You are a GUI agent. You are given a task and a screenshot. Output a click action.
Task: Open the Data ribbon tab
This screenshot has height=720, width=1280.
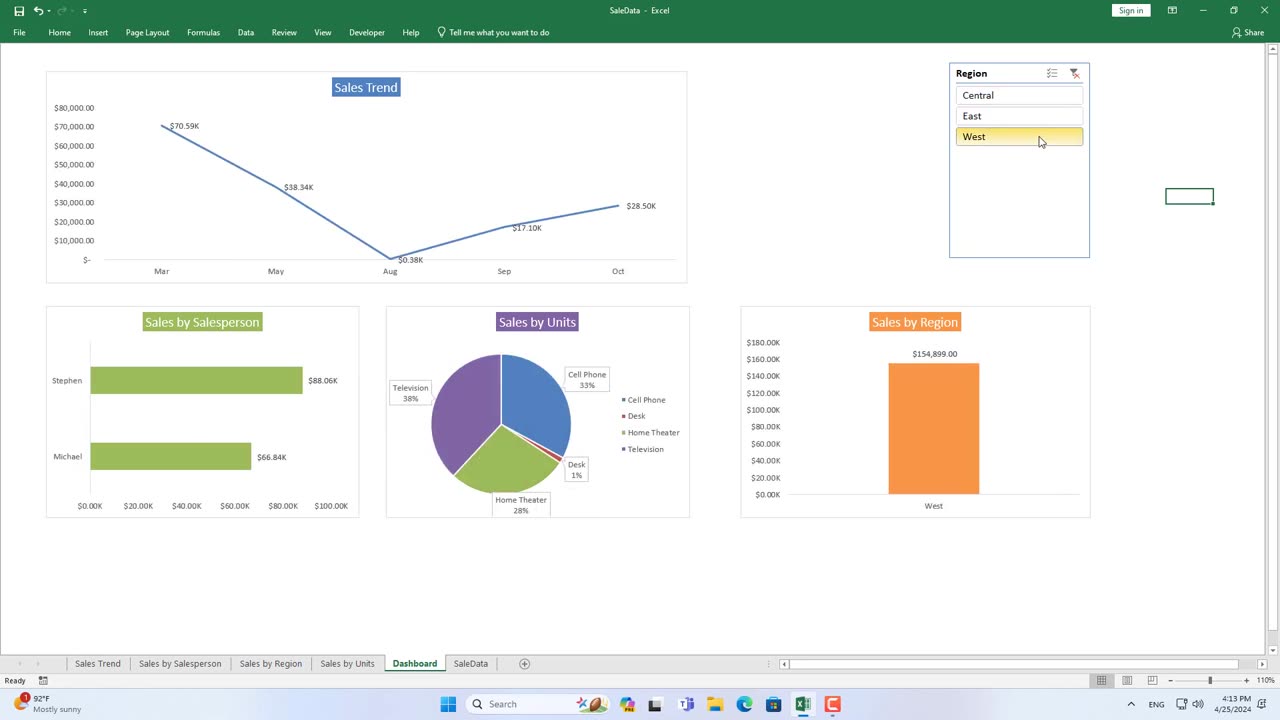tap(245, 32)
